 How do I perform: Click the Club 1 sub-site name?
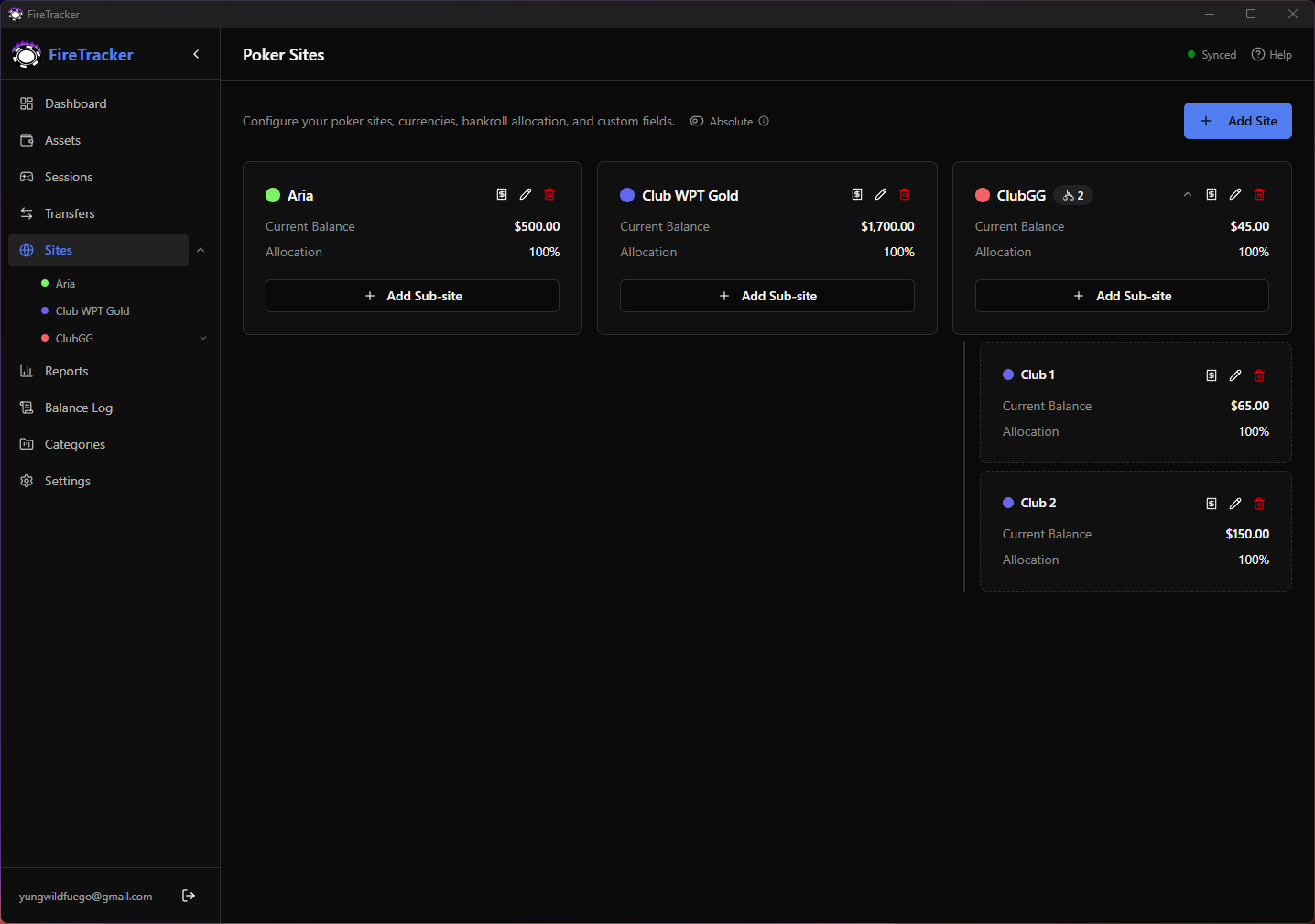pos(1038,375)
